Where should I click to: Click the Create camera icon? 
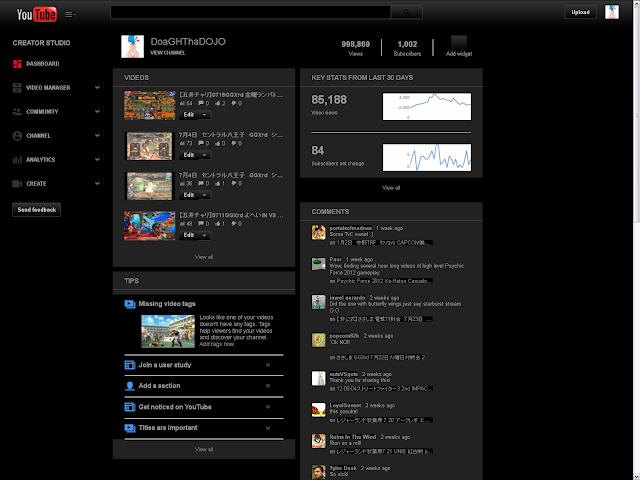tap(17, 184)
